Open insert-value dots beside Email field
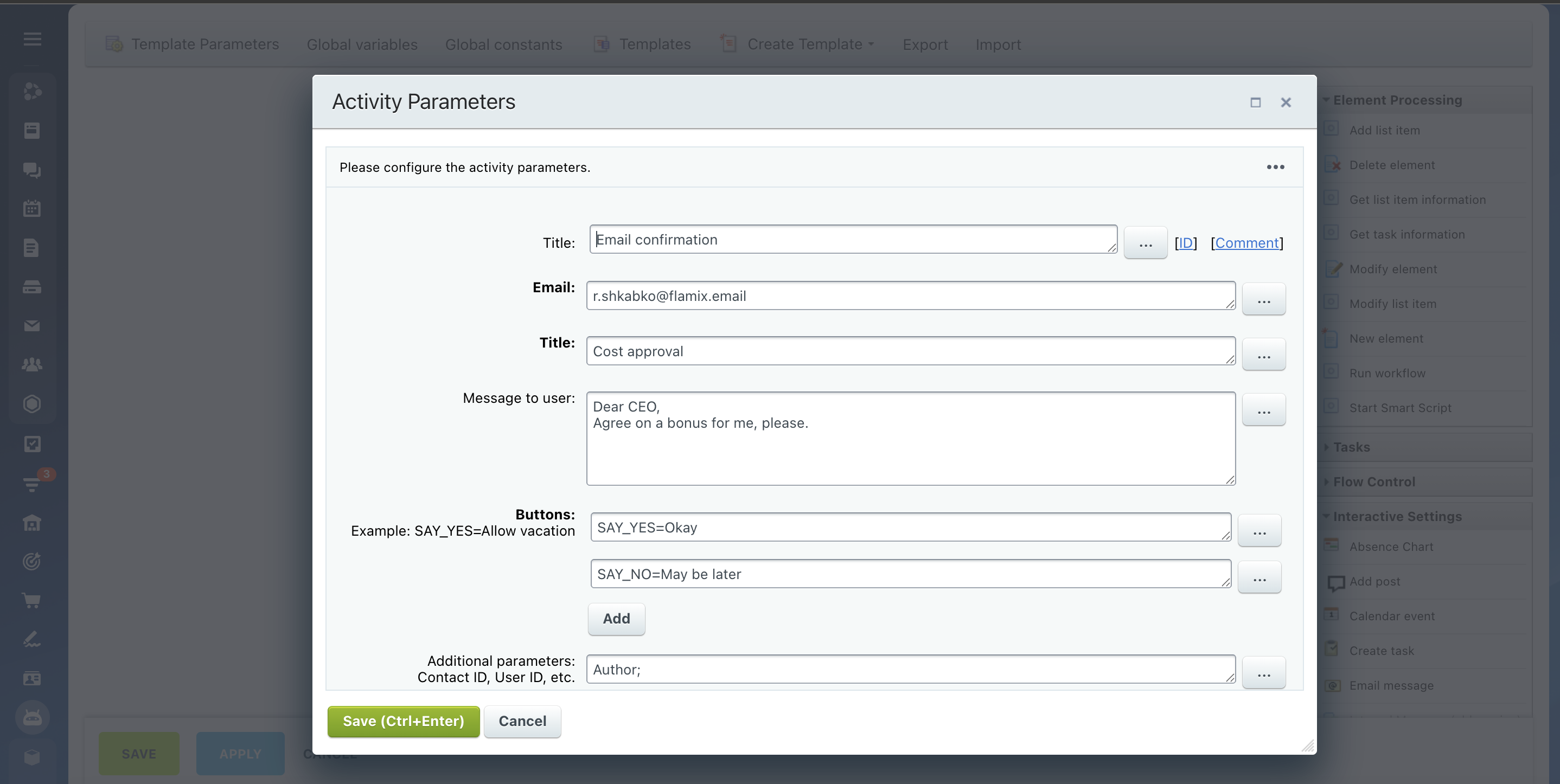The image size is (1560, 784). click(1263, 300)
